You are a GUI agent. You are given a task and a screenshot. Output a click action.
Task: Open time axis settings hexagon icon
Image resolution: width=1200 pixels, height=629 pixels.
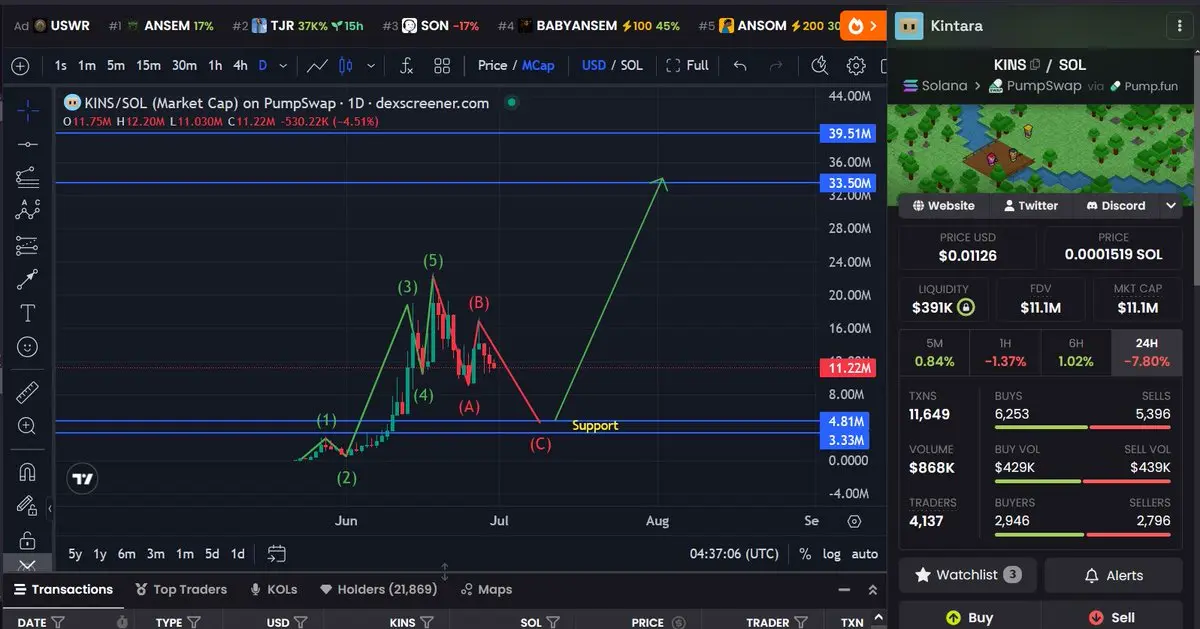[854, 521]
